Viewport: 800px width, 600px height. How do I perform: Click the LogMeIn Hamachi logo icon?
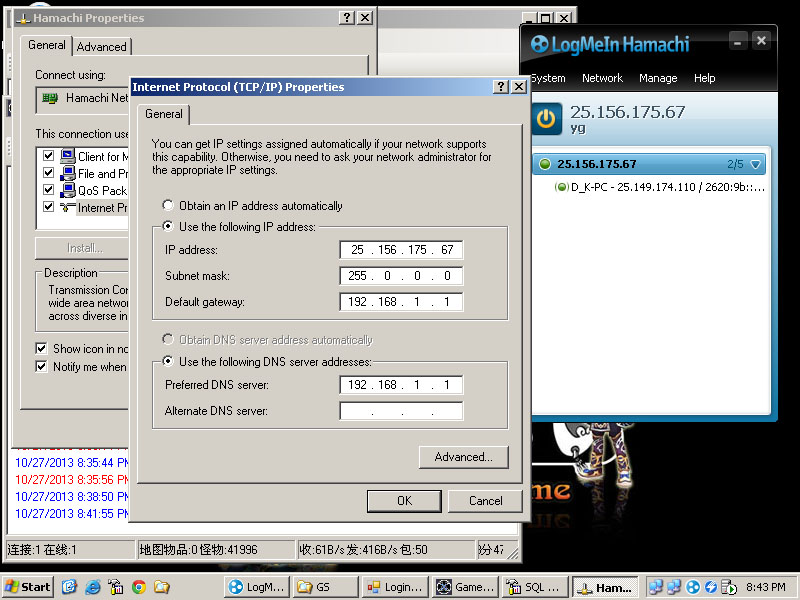(539, 44)
